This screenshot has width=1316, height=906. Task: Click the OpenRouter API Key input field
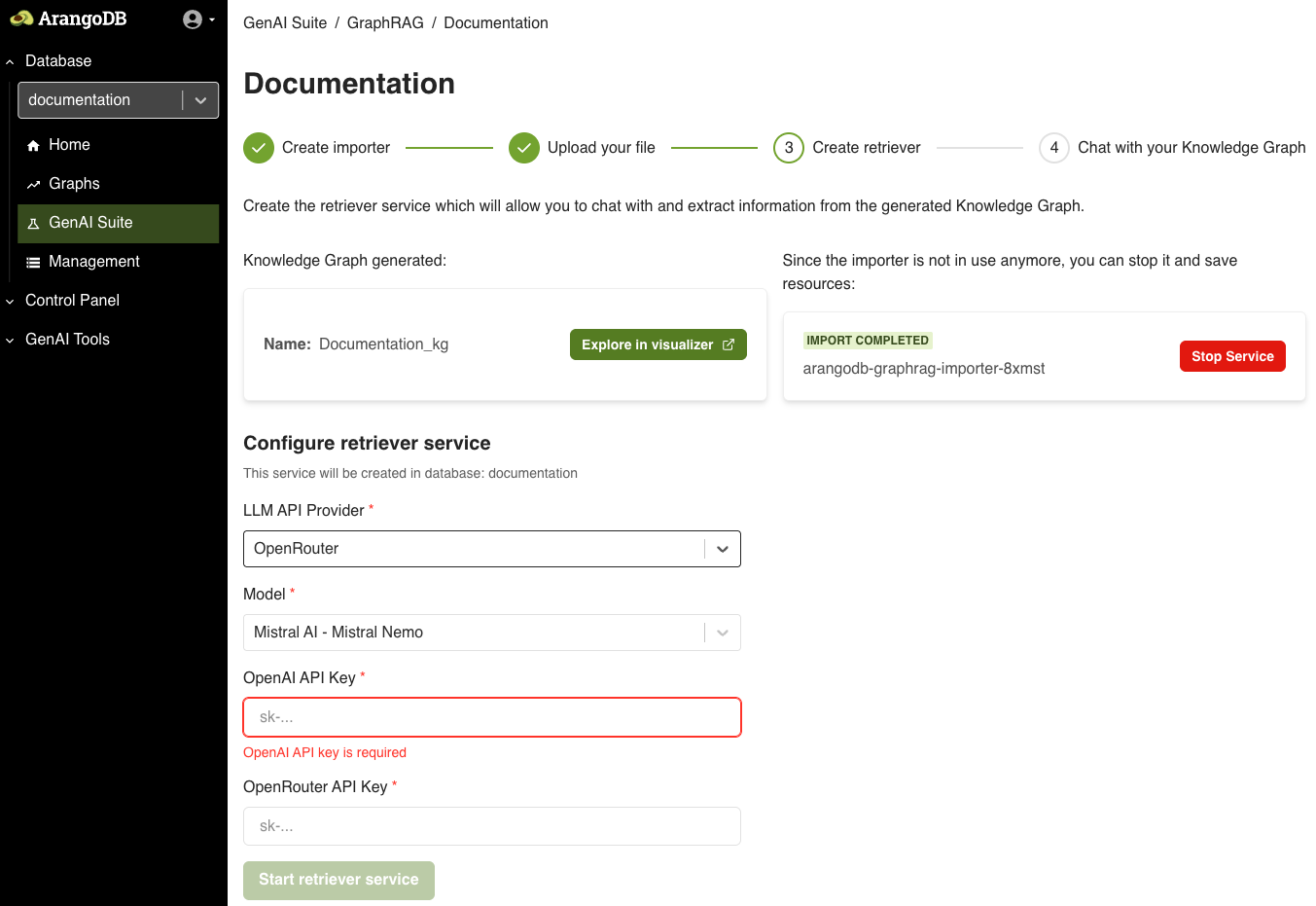(x=492, y=826)
